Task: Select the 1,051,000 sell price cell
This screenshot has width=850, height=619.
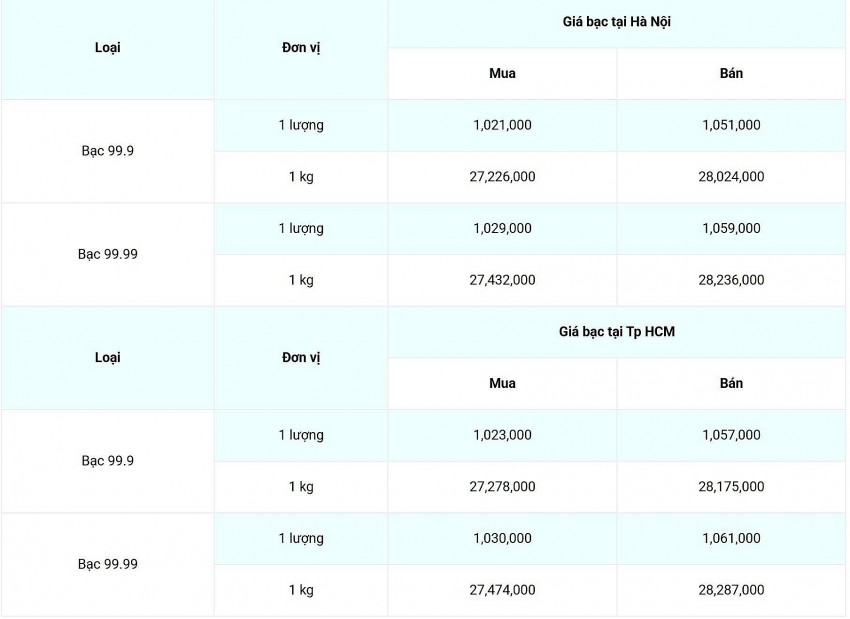Action: 731,125
